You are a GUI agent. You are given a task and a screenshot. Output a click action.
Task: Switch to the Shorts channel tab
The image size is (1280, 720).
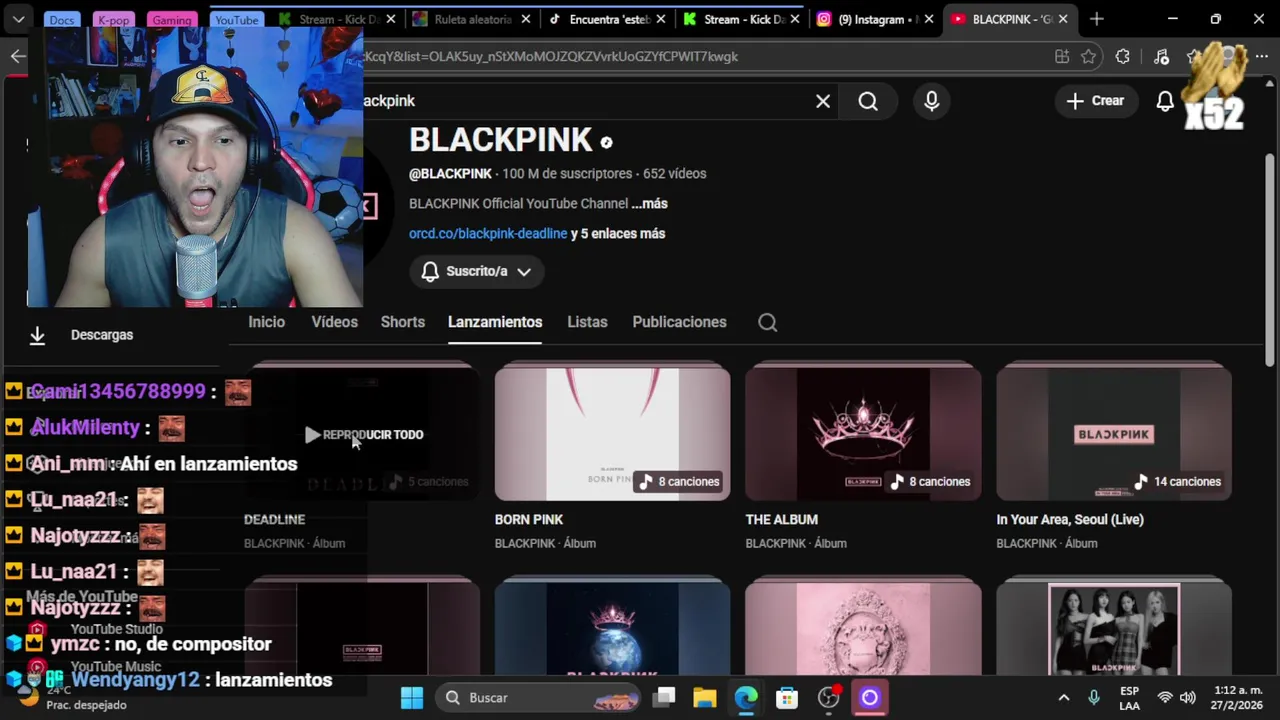tap(403, 322)
